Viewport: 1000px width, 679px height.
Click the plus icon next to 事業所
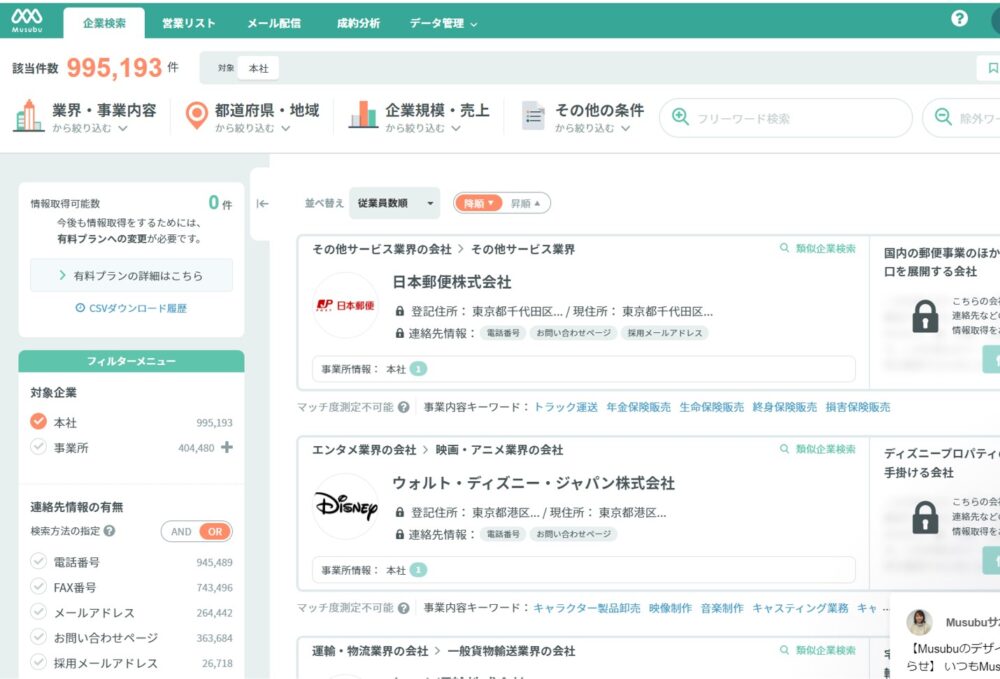[226, 448]
